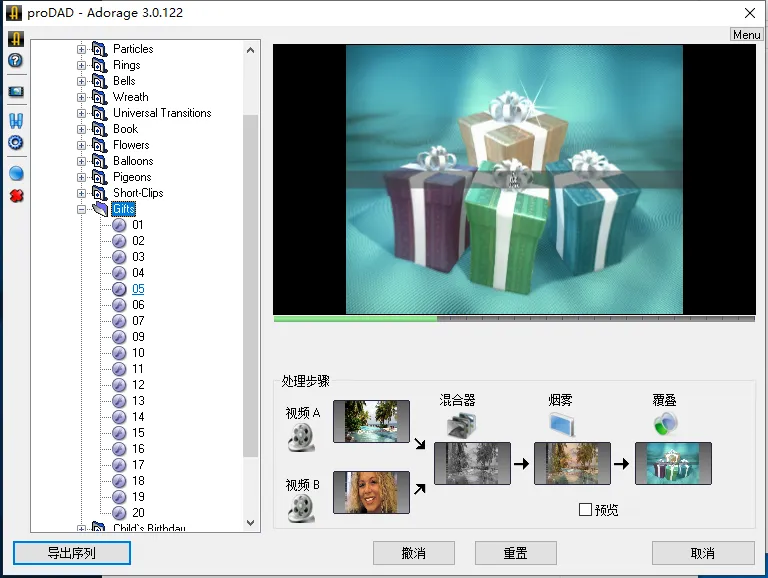Select Gifts effect 11
Viewport: 768px width, 578px height.
point(138,369)
